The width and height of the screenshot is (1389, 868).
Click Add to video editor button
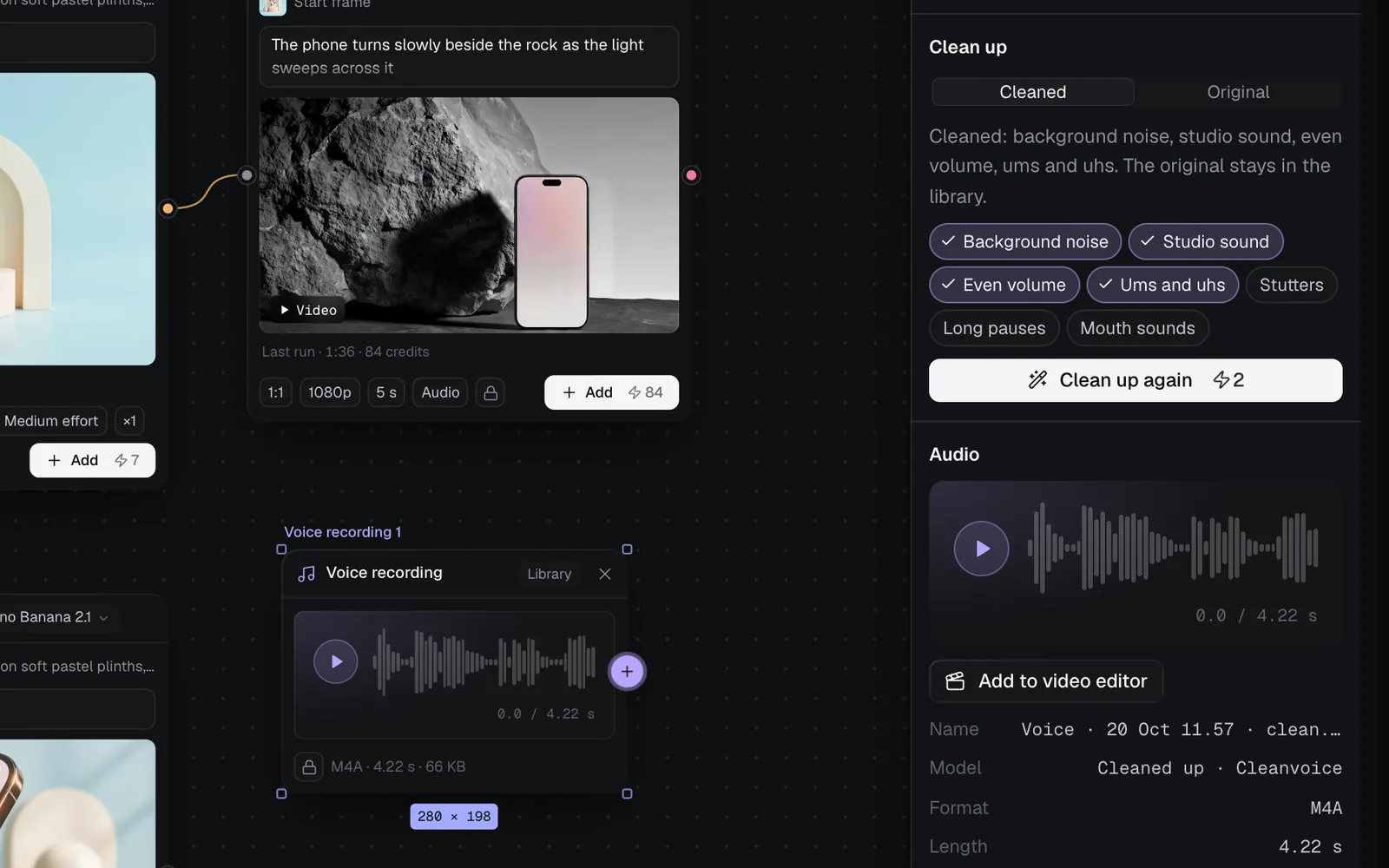point(1046,681)
